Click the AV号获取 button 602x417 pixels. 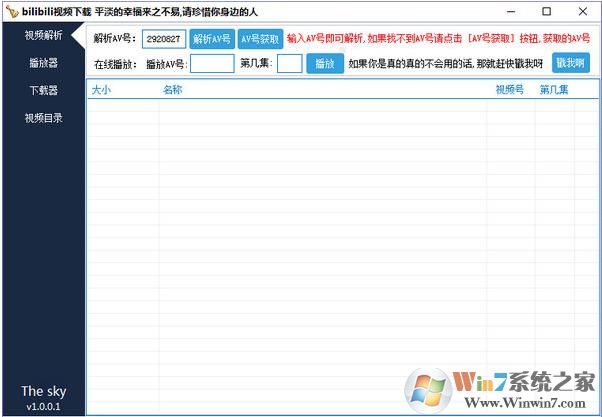tap(260, 39)
